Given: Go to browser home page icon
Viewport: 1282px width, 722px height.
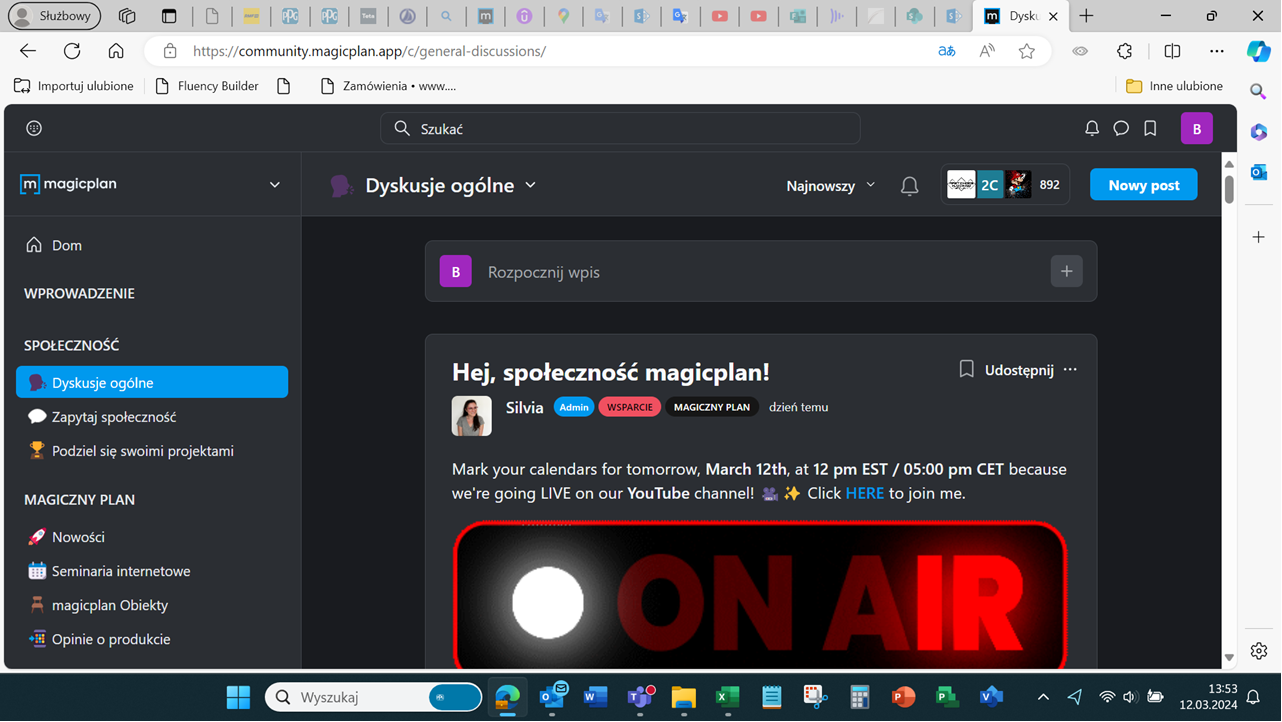Looking at the screenshot, I should [x=116, y=51].
